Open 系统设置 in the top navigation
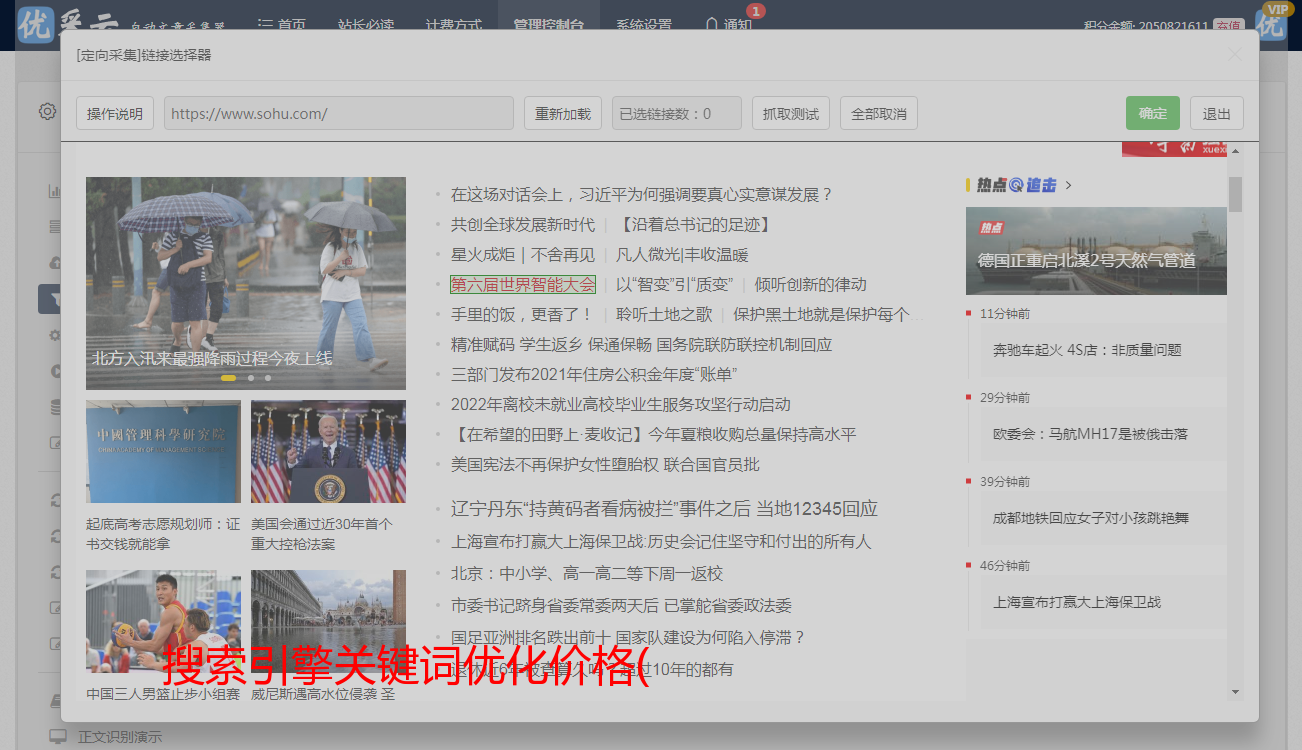This screenshot has width=1302, height=750. 644,25
